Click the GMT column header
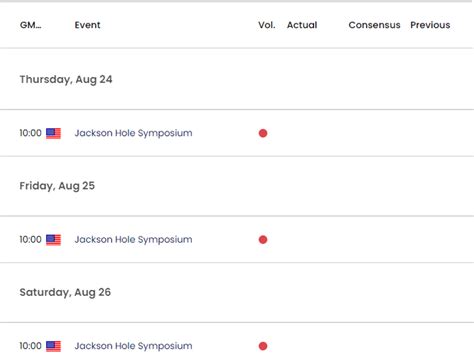 click(31, 25)
